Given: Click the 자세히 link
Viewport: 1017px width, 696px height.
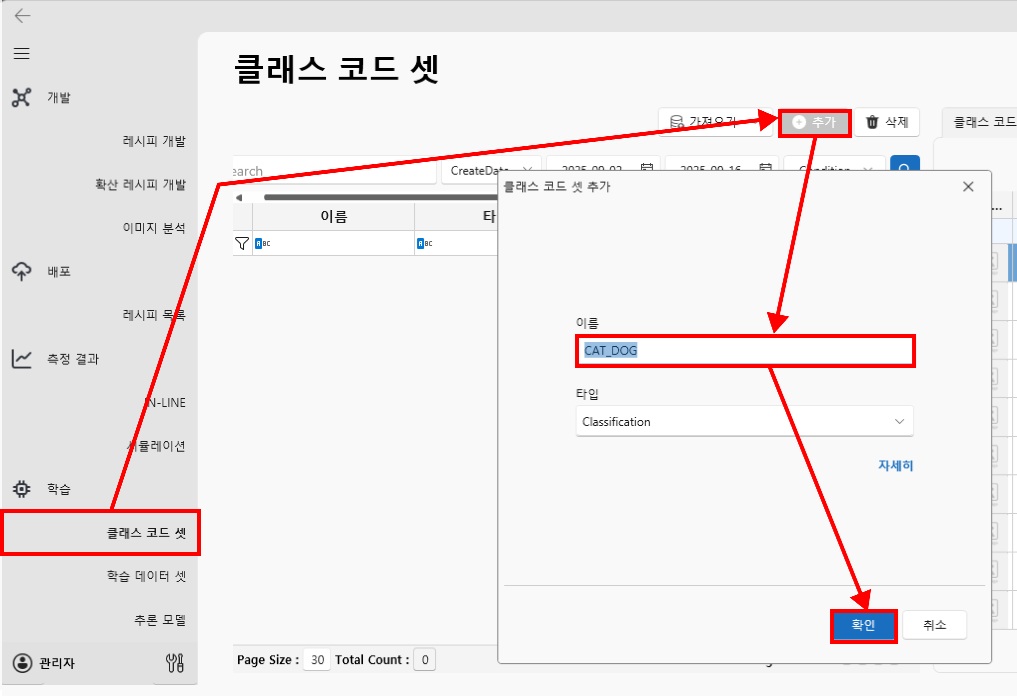Looking at the screenshot, I should pyautogui.click(x=895, y=466).
